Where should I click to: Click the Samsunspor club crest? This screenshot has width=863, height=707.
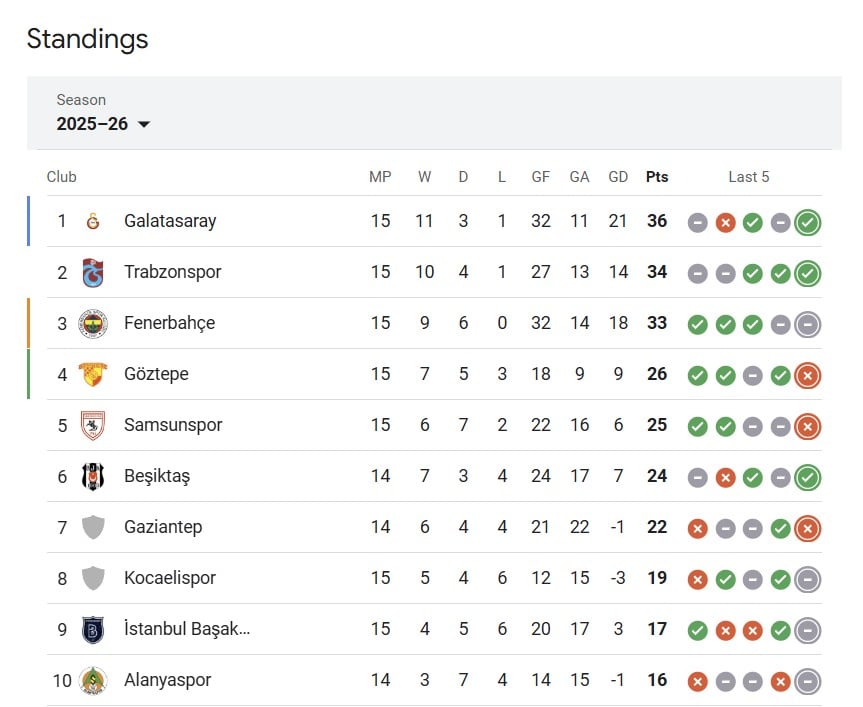click(x=93, y=425)
